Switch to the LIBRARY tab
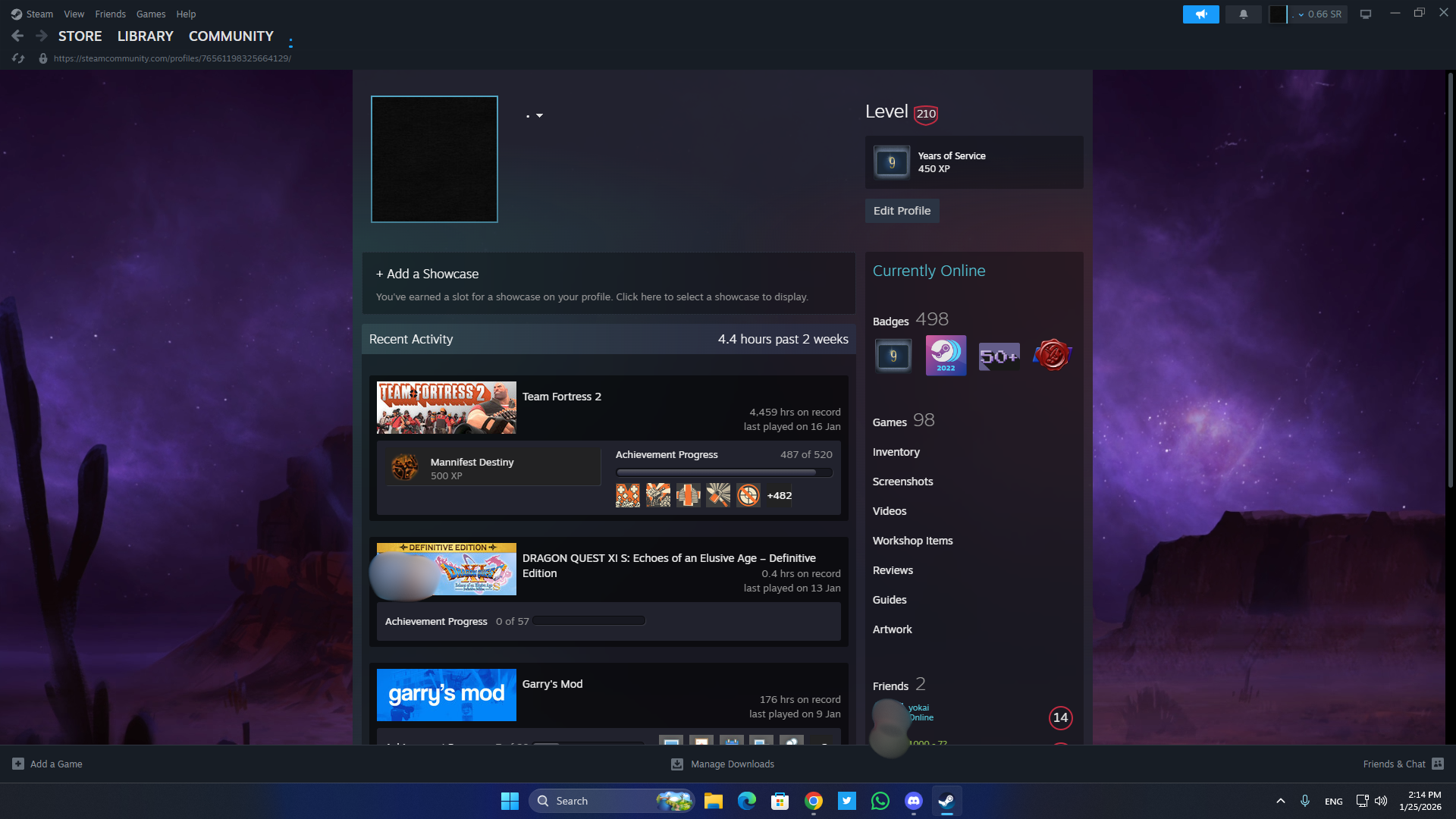 [x=145, y=36]
